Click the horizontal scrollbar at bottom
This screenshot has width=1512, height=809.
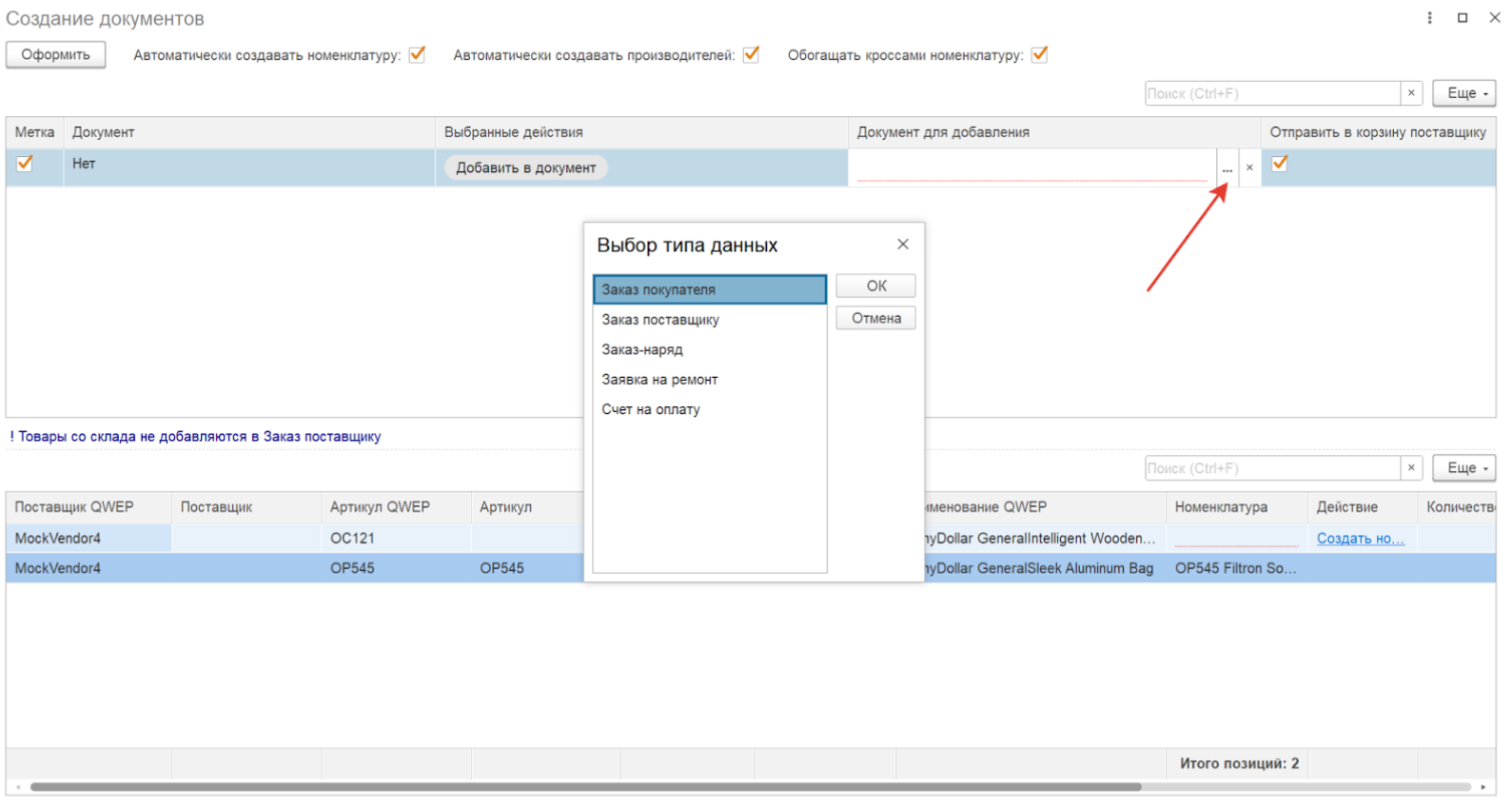click(585, 787)
